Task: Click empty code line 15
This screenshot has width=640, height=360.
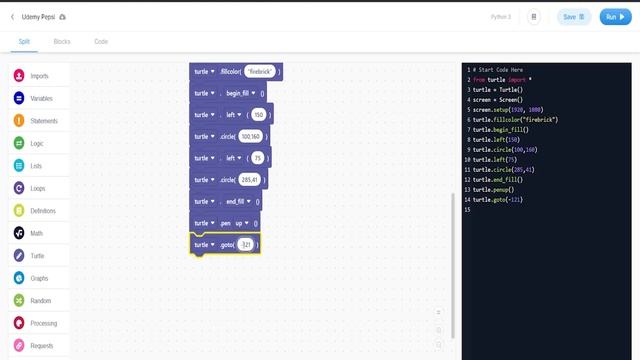Action: [547, 210]
